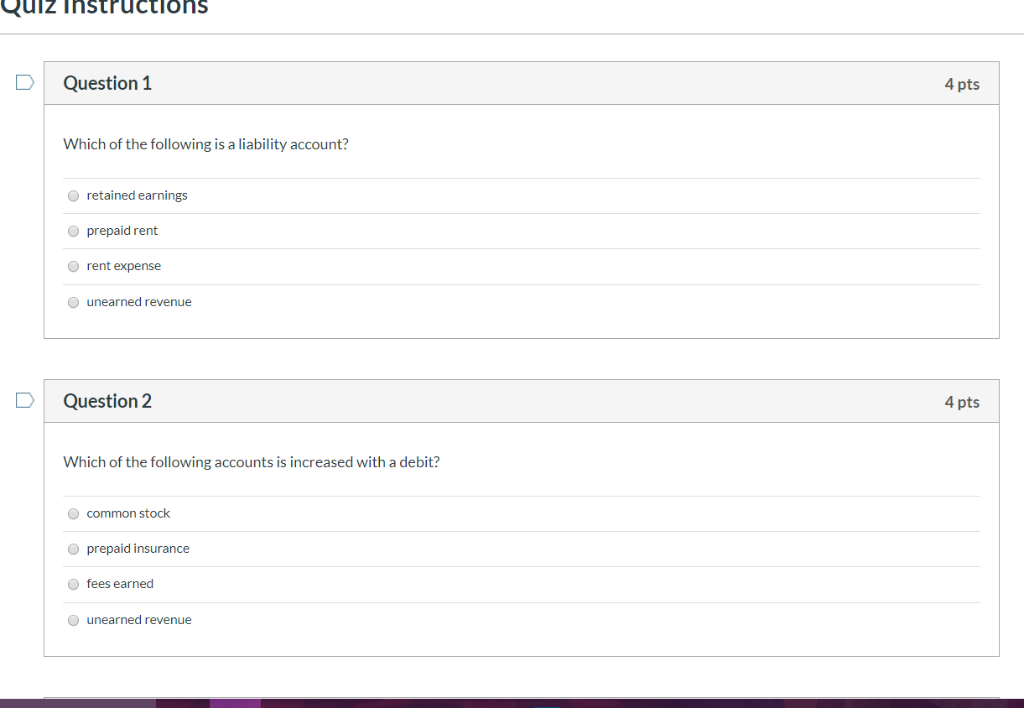The width and height of the screenshot is (1024, 708).
Task: Pick the fees earned radio button
Action: click(73, 585)
